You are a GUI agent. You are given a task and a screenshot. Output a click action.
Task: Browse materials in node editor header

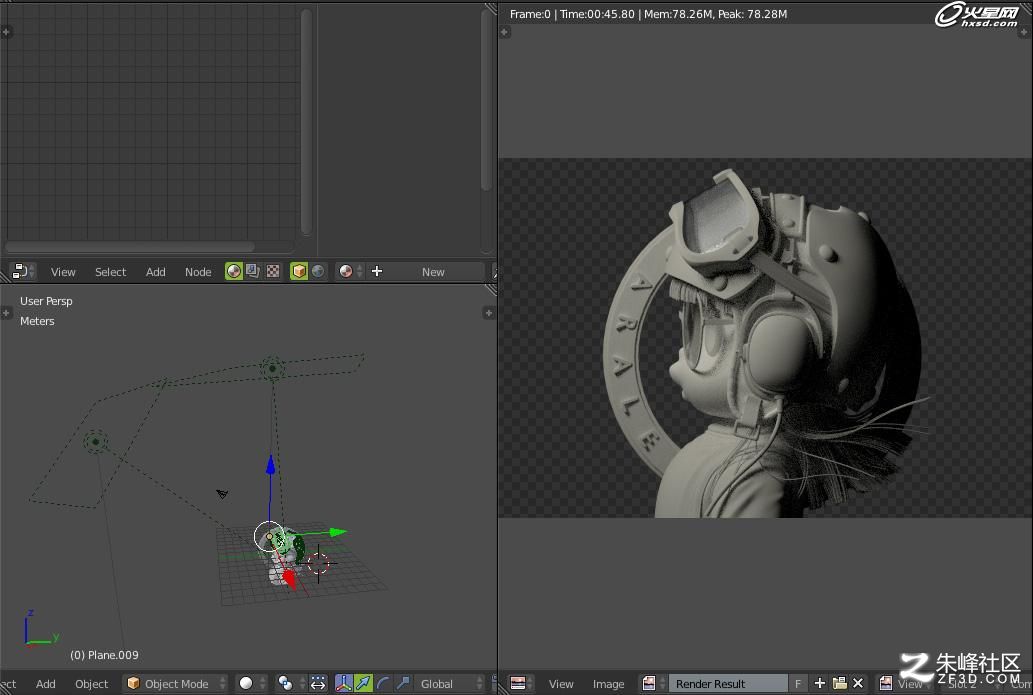point(350,271)
